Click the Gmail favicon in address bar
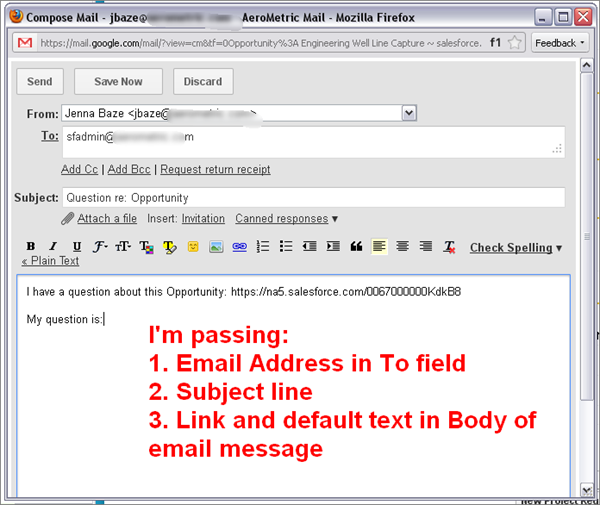Screen dimensions: 600x505 pos(25,42)
